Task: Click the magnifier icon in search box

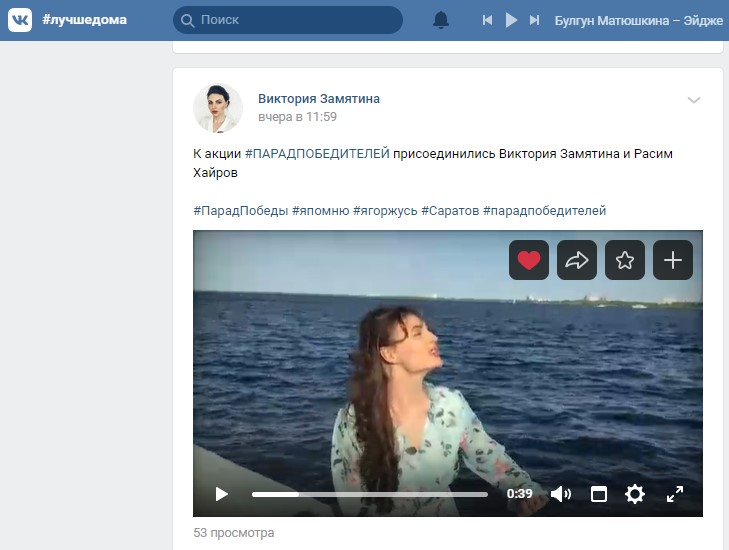Action: (187, 20)
